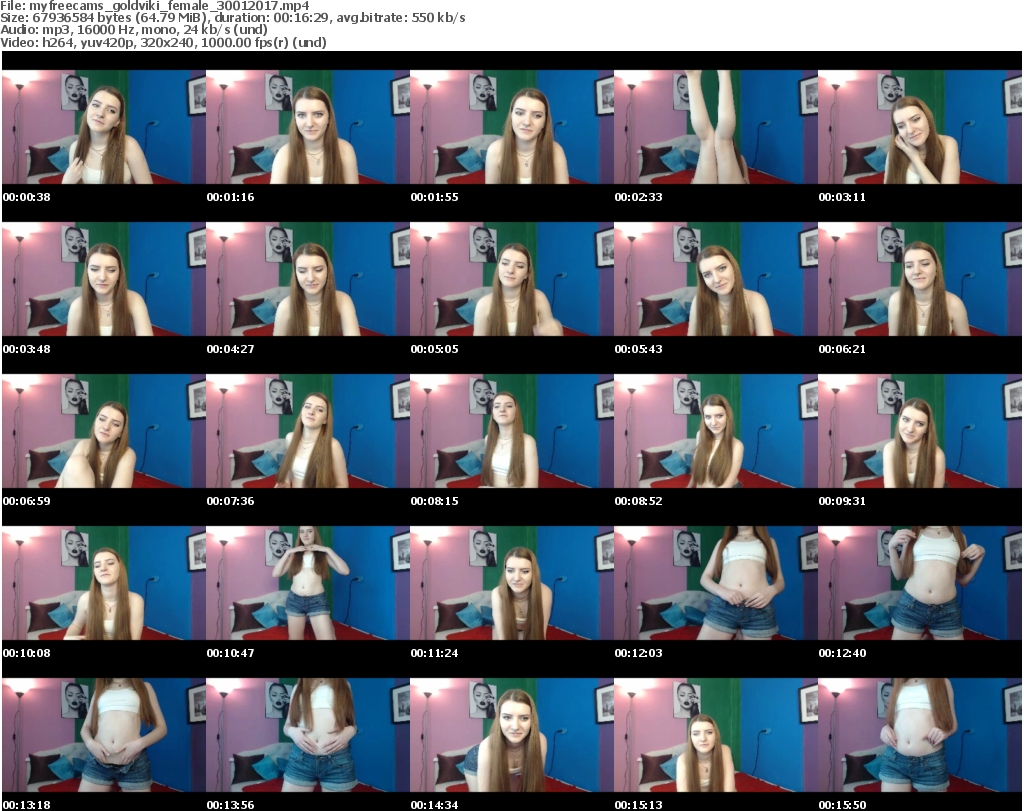Select the thumbnail frame at 00:08:15
The image size is (1024, 811).
click(512, 431)
